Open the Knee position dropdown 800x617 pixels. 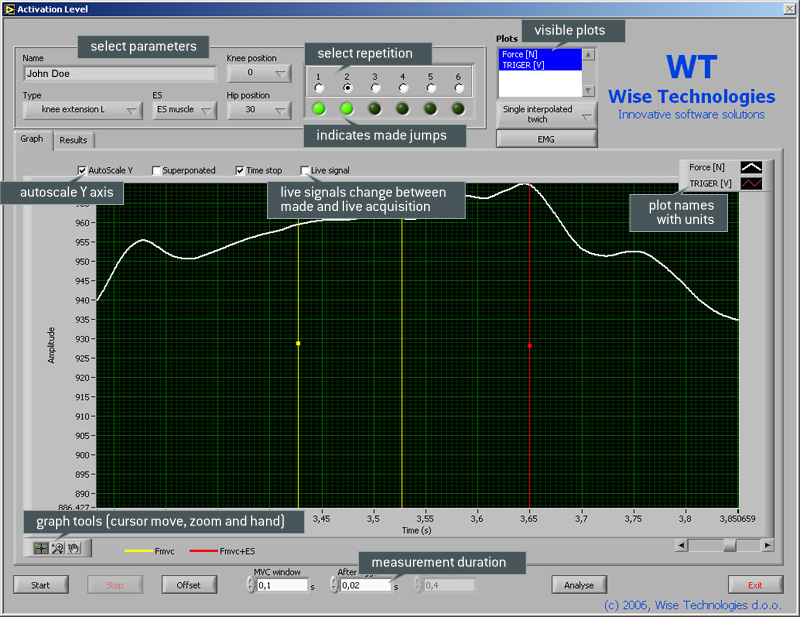pyautogui.click(x=259, y=73)
